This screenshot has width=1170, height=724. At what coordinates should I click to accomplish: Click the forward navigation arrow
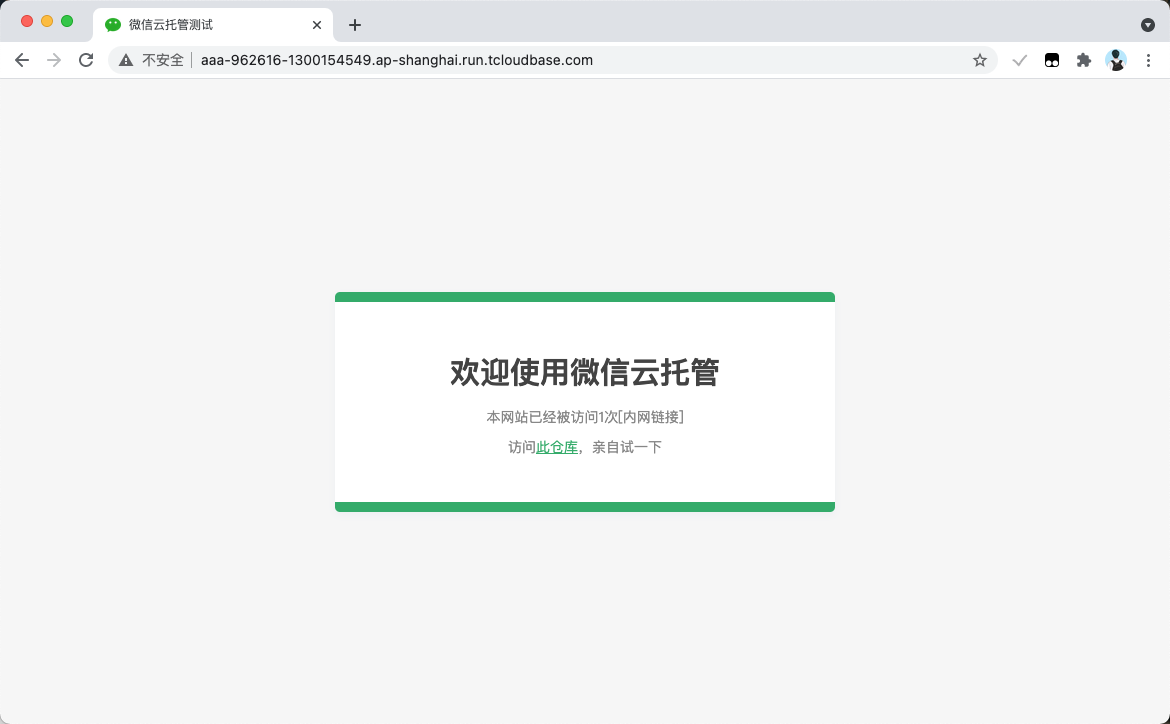(54, 60)
